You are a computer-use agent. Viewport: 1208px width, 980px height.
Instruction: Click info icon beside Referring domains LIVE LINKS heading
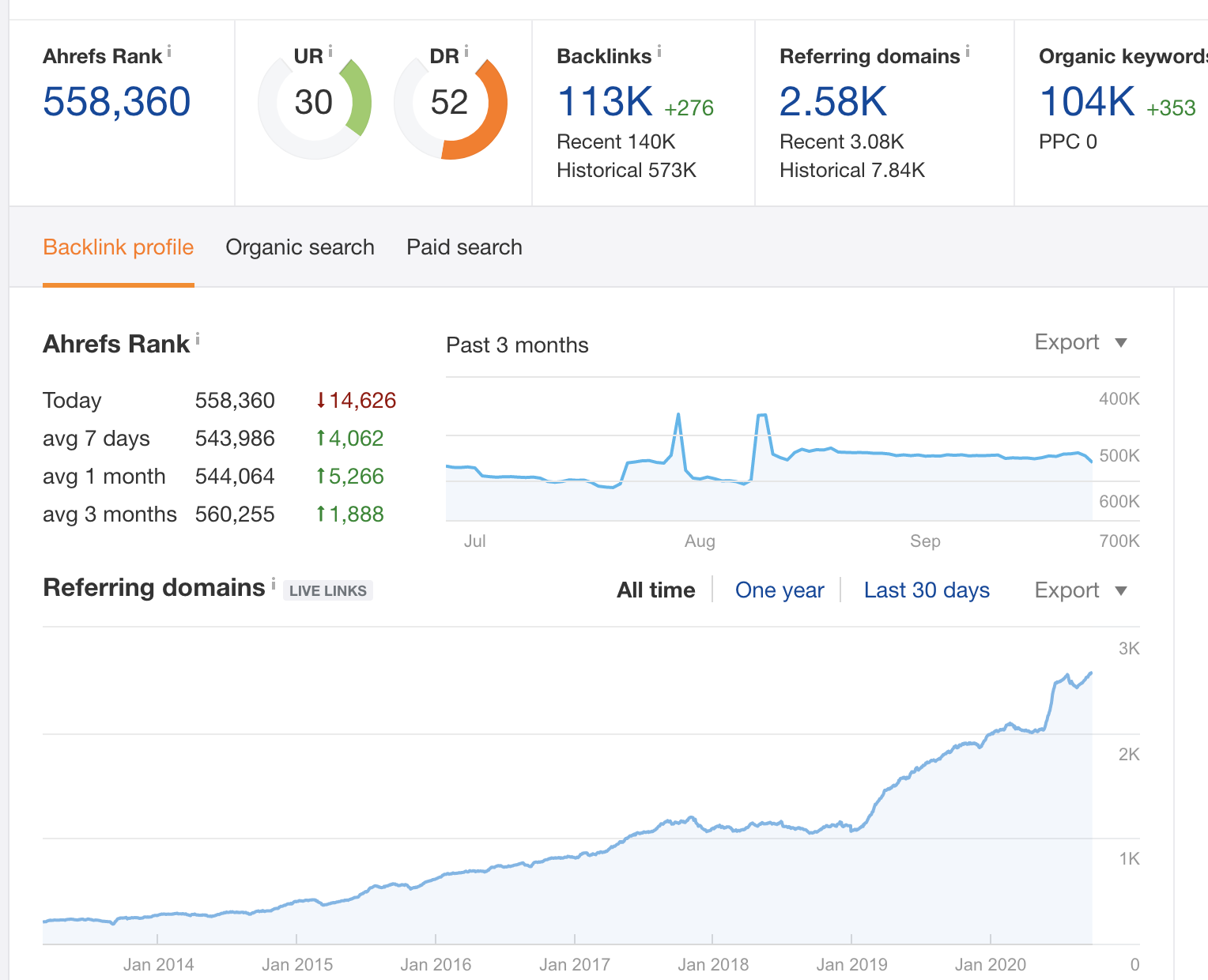tap(274, 583)
